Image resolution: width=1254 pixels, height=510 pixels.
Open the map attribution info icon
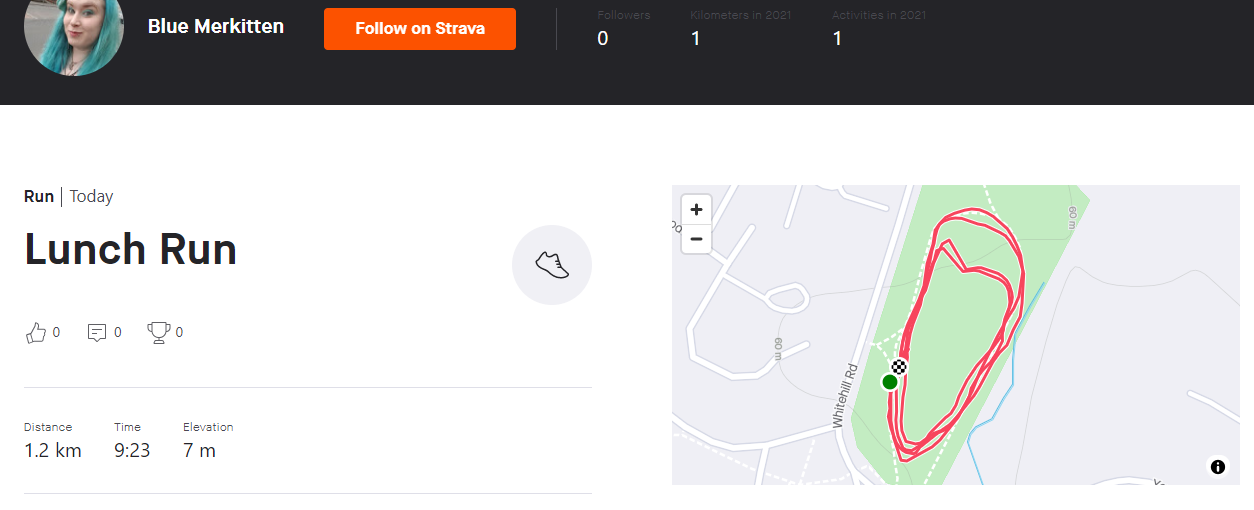1217,467
